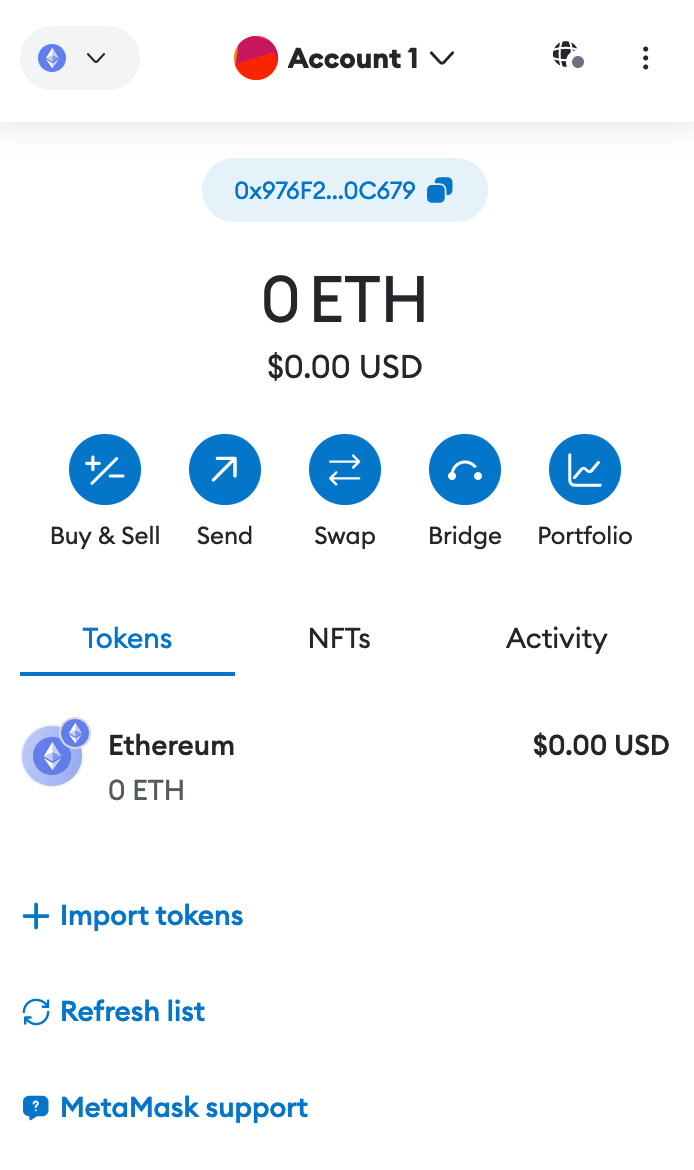The height and width of the screenshot is (1170, 694).
Task: Click the connected sites globe icon
Action: tap(565, 58)
